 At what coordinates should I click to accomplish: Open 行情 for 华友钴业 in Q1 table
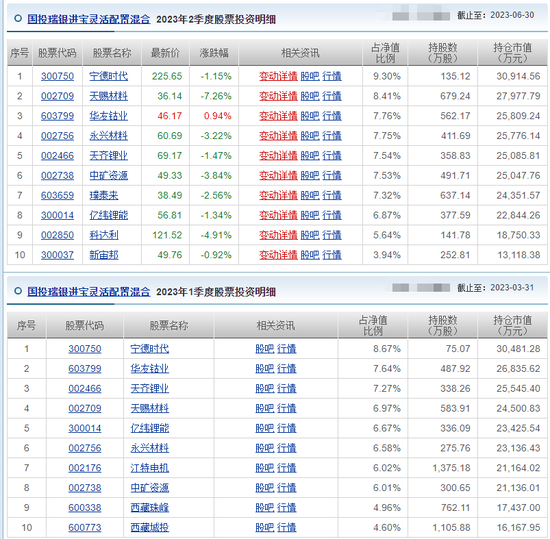tap(287, 369)
